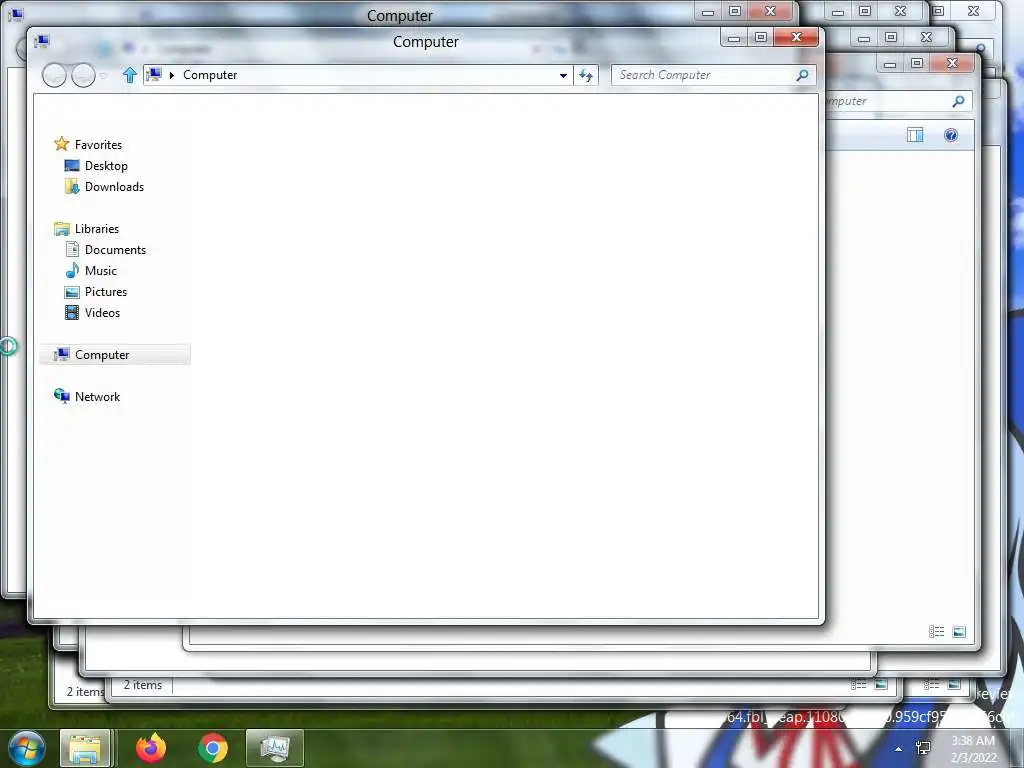Launch Google Chrome from the taskbar

click(213, 748)
